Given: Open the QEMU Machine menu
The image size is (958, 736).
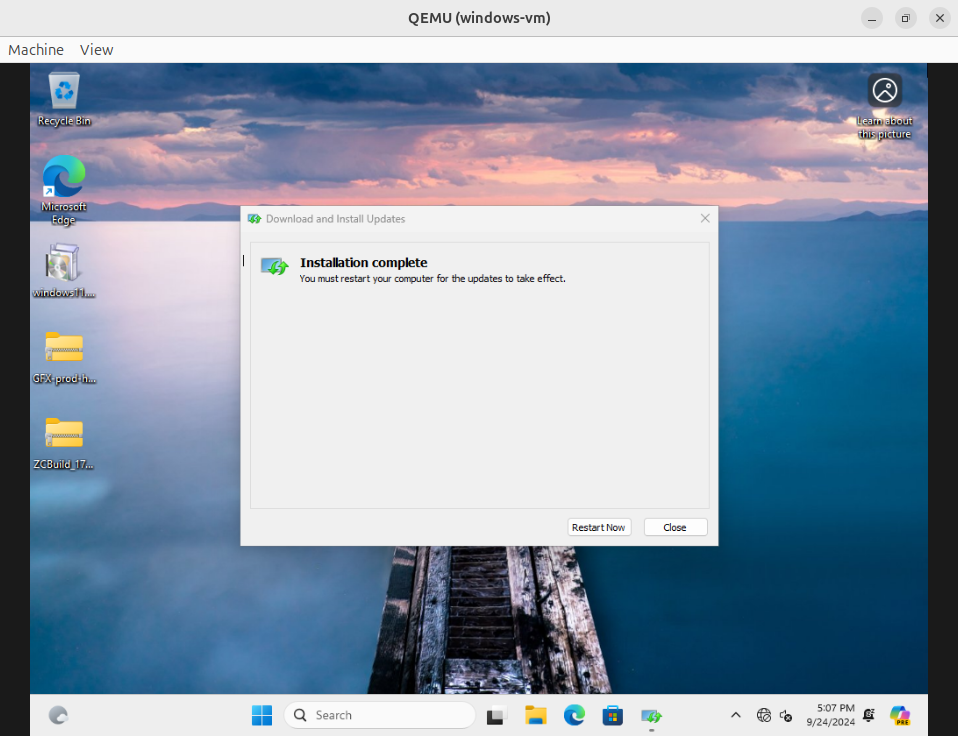Looking at the screenshot, I should (36, 50).
